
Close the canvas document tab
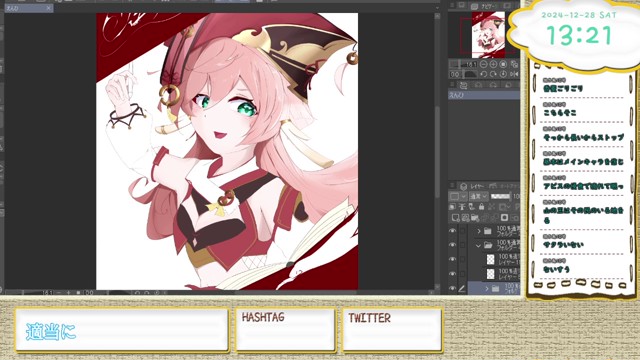click(x=49, y=8)
